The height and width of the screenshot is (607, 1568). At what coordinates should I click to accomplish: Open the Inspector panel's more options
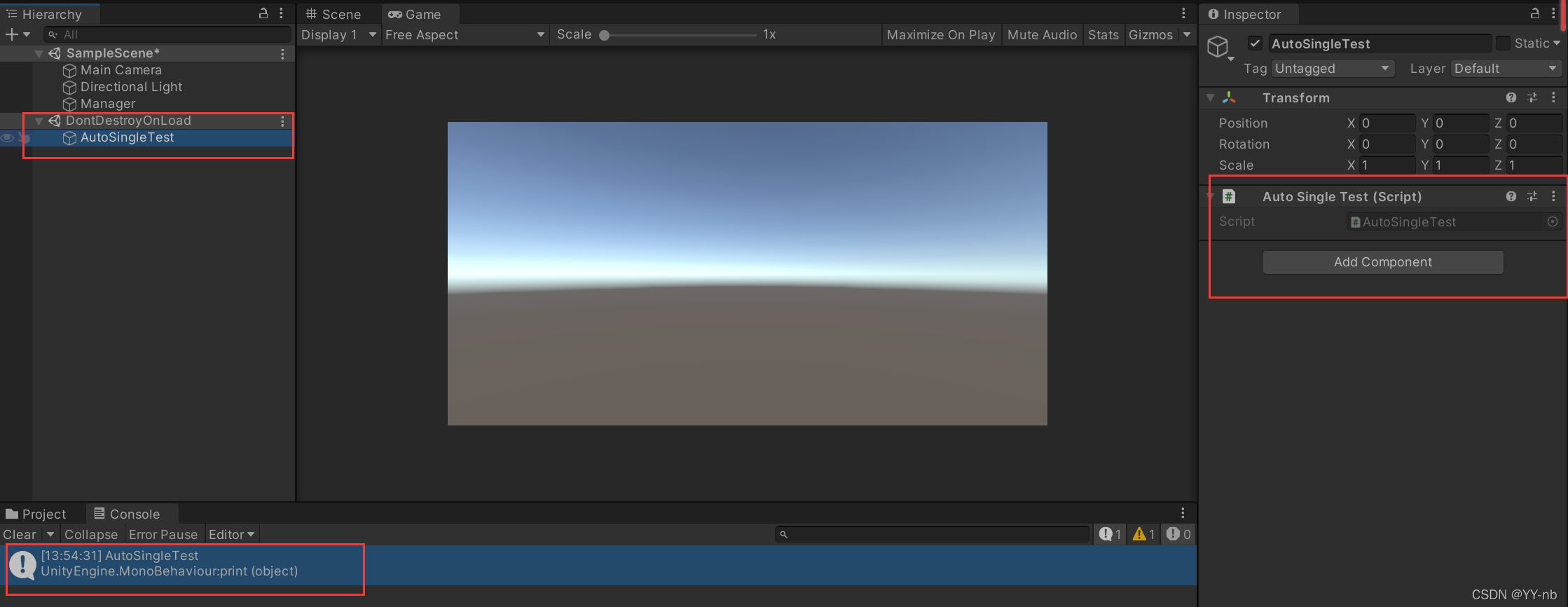[x=1553, y=13]
